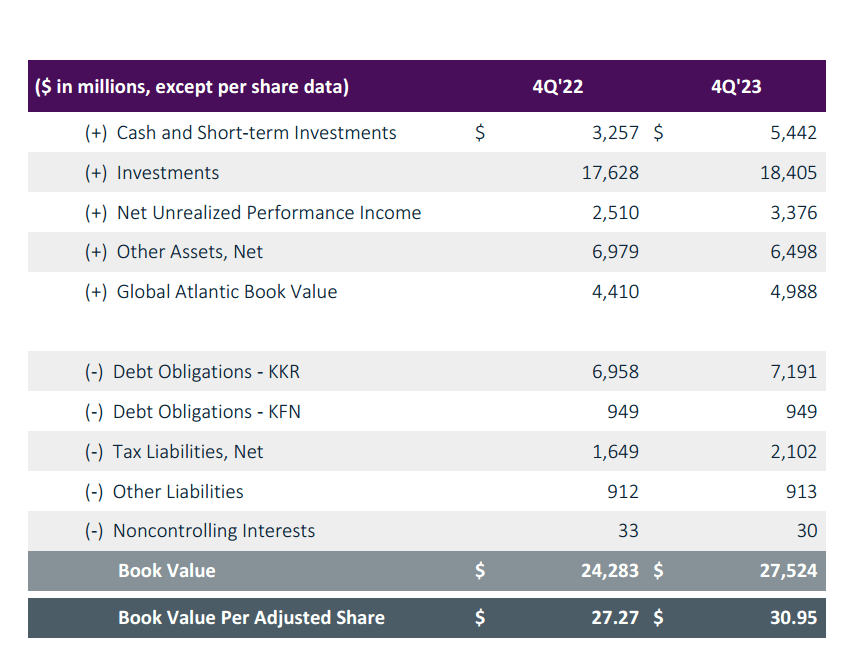Click the Other Liabilities row label
The width and height of the screenshot is (860, 660).
coord(178,491)
